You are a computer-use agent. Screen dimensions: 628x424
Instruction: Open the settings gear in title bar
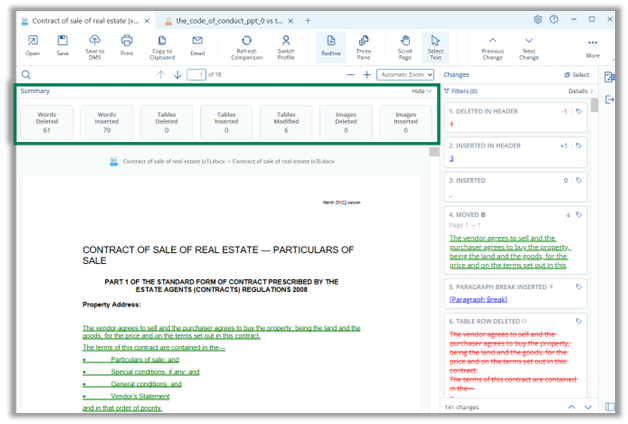(537, 19)
